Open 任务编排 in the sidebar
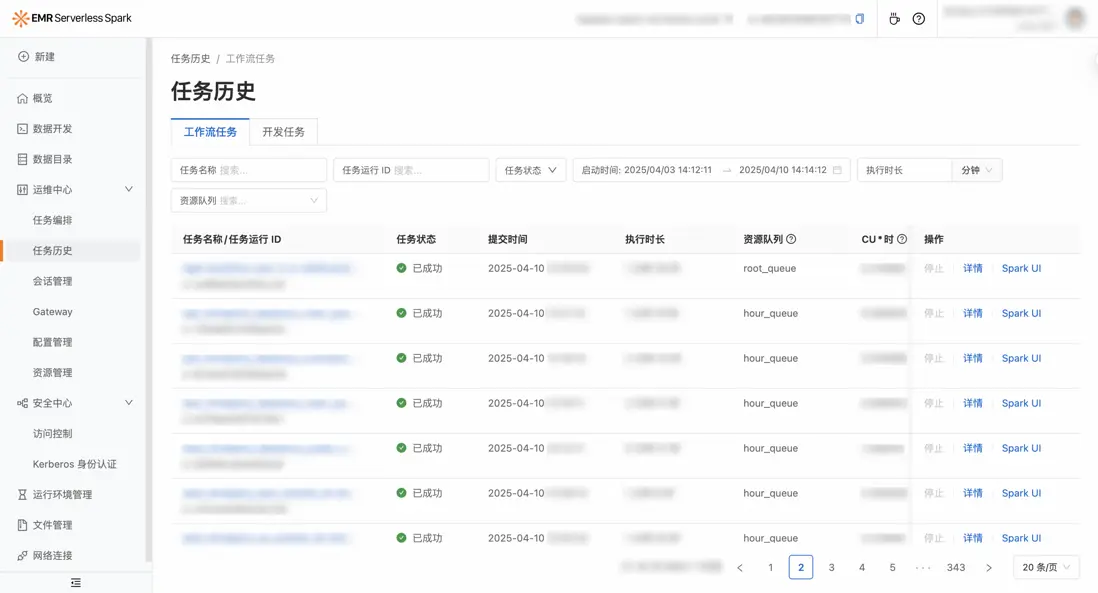Viewport: 1098px width, 593px height. click(53, 221)
